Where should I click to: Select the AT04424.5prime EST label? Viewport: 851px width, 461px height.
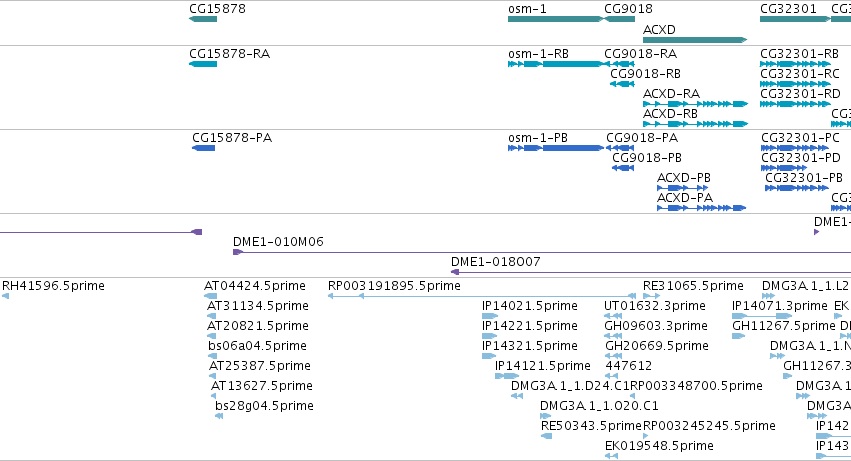pyautogui.click(x=255, y=286)
